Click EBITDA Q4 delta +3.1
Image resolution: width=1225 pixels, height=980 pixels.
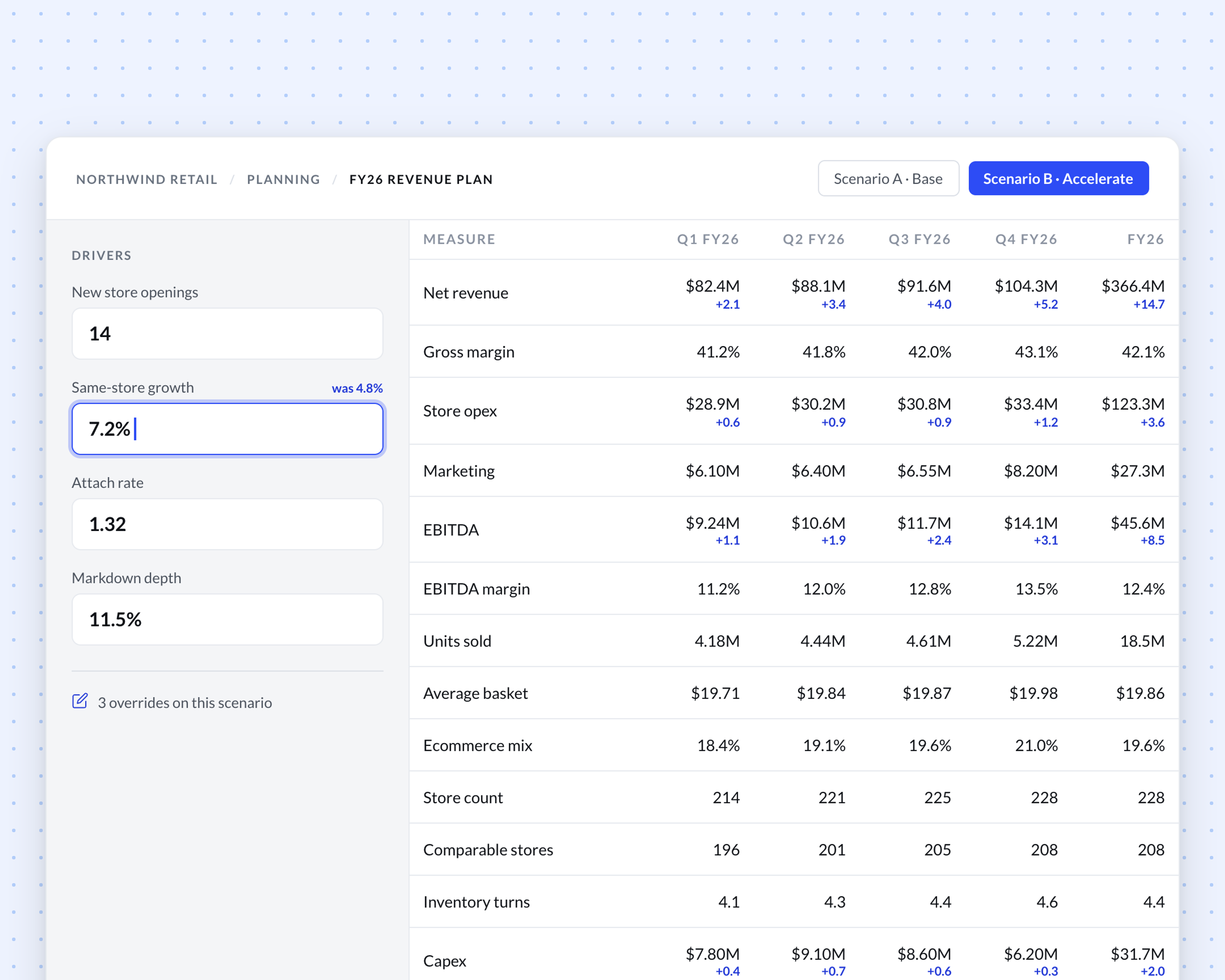pos(1045,540)
